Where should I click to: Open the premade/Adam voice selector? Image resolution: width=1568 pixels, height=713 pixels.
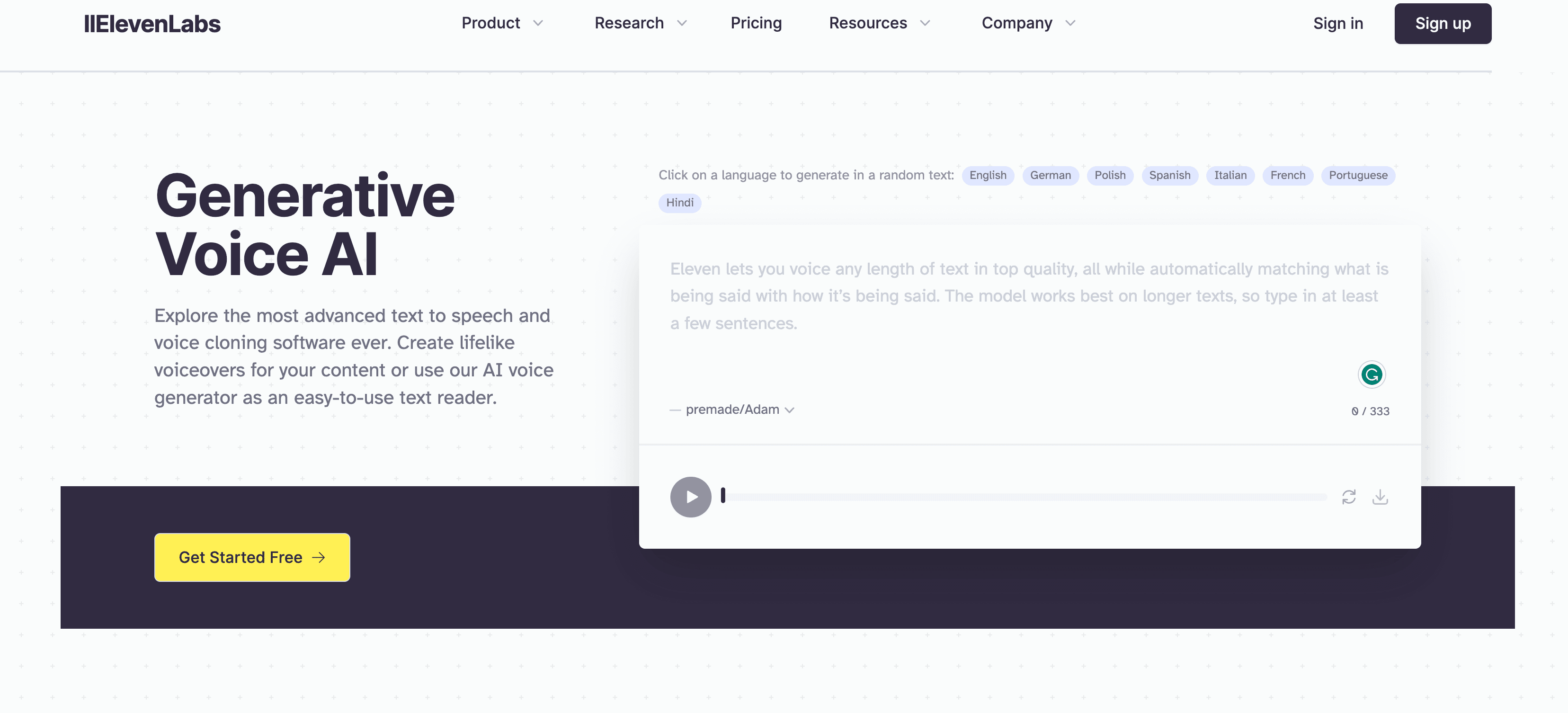point(739,410)
